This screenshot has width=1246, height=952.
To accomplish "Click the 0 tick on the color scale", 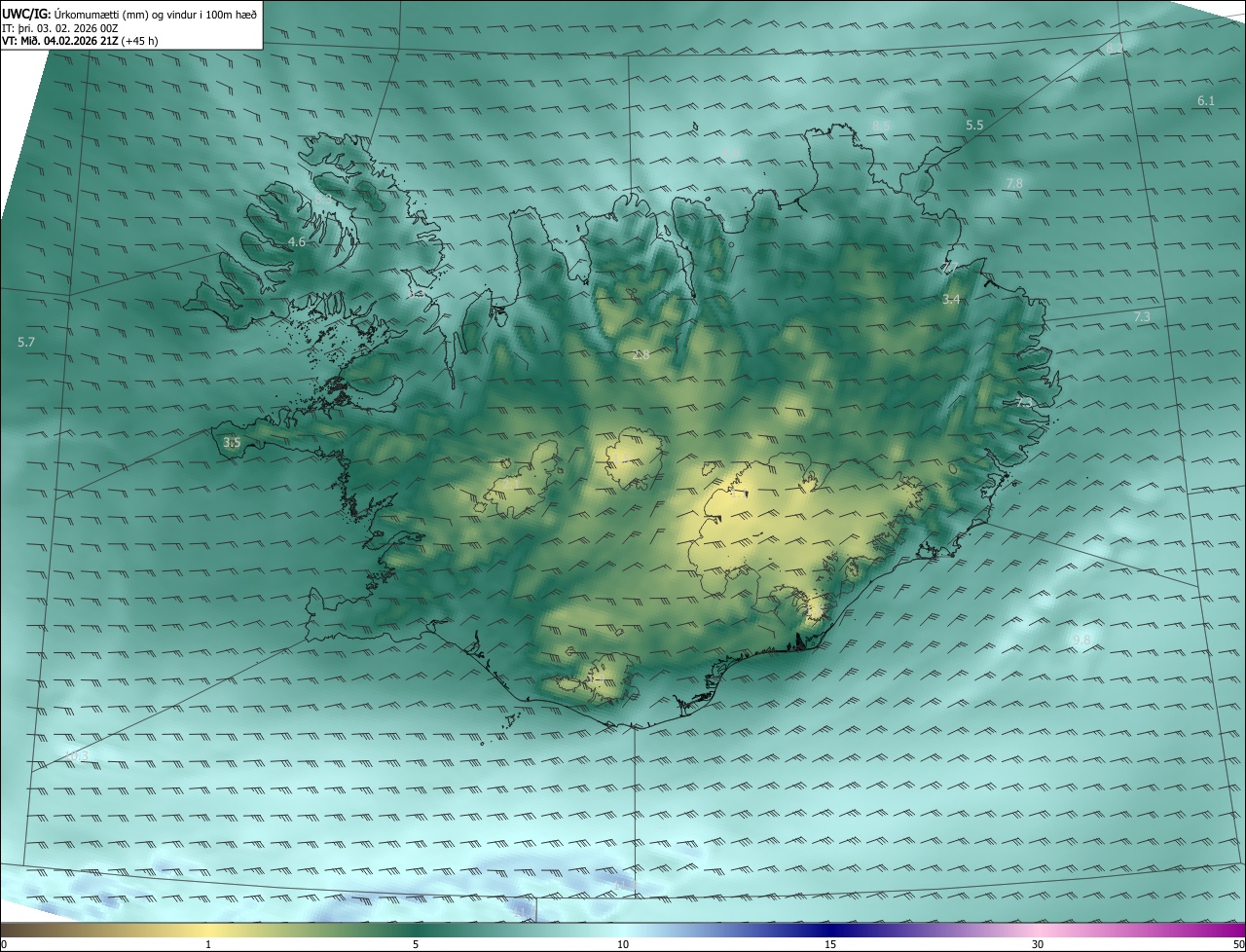I will 4,945.
